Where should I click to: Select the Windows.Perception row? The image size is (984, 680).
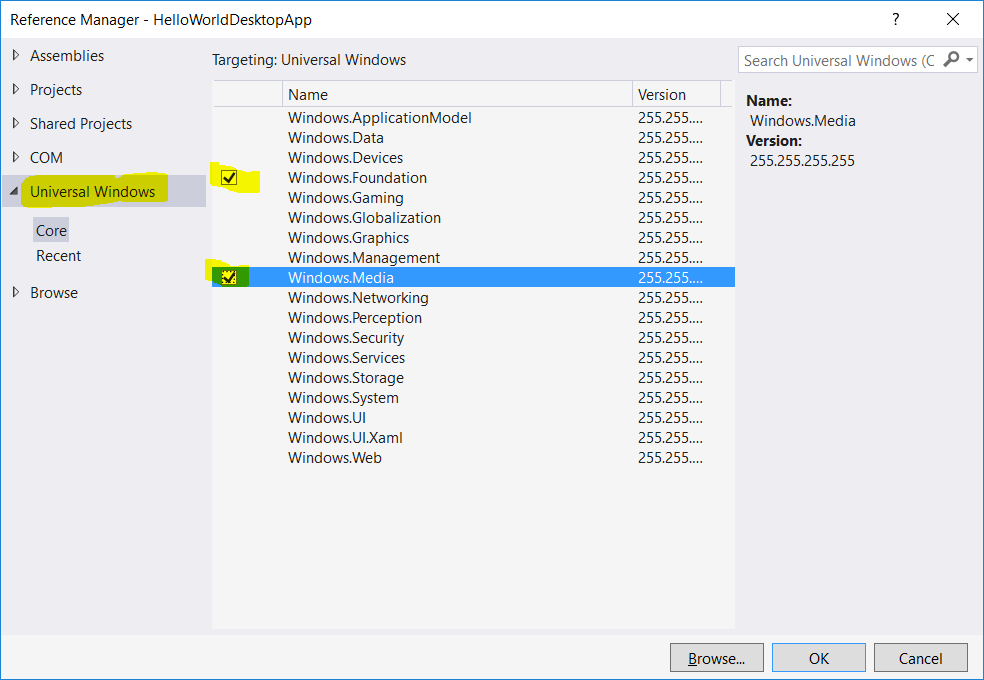[473, 318]
